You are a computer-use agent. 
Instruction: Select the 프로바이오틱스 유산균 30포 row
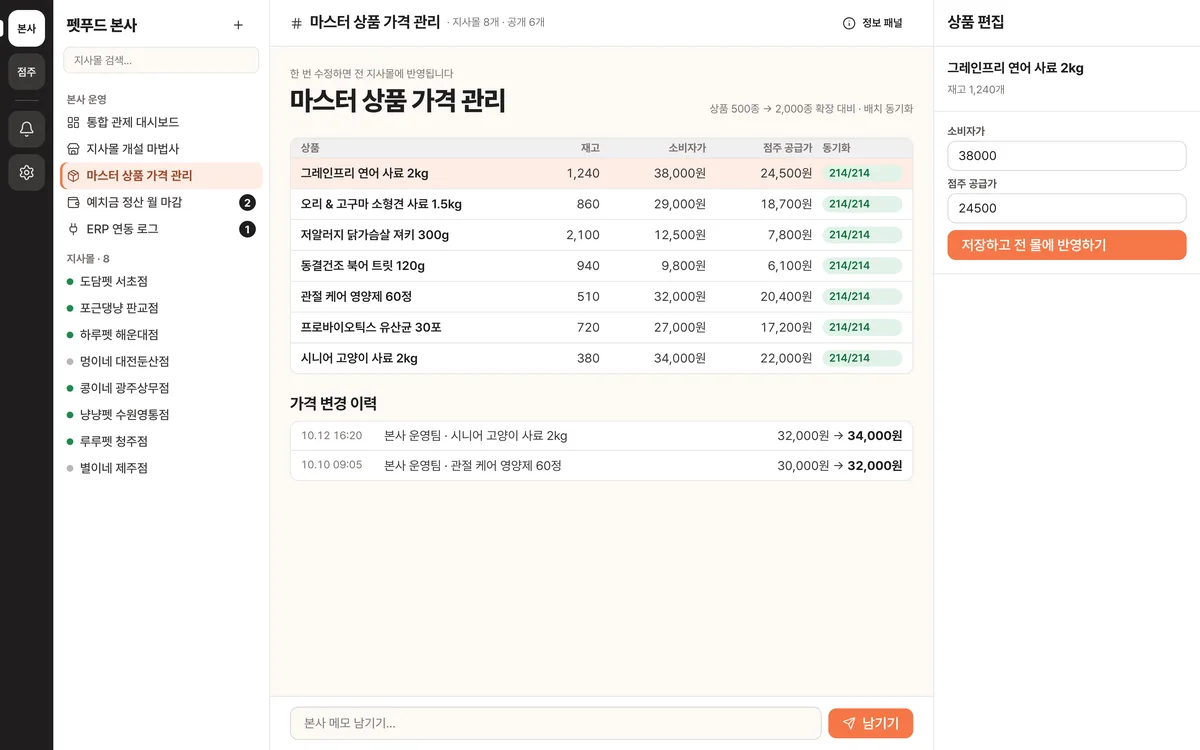[601, 327]
